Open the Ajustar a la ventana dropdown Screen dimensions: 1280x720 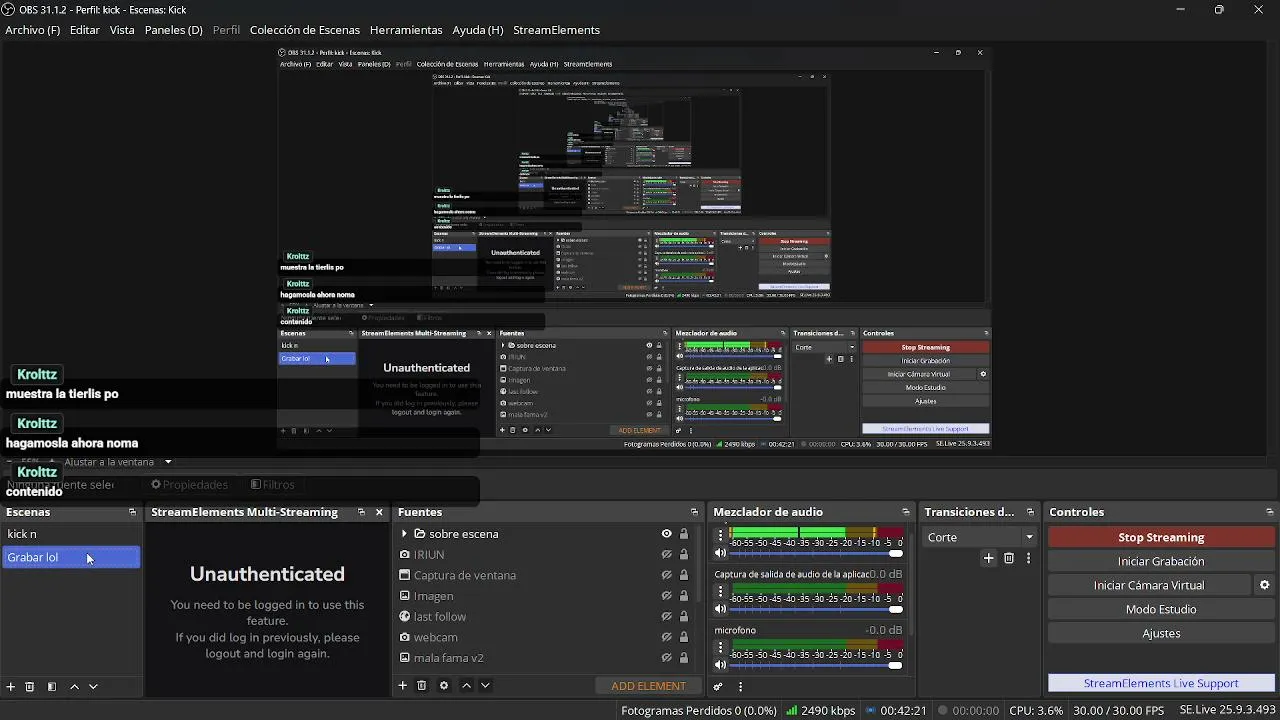116,462
